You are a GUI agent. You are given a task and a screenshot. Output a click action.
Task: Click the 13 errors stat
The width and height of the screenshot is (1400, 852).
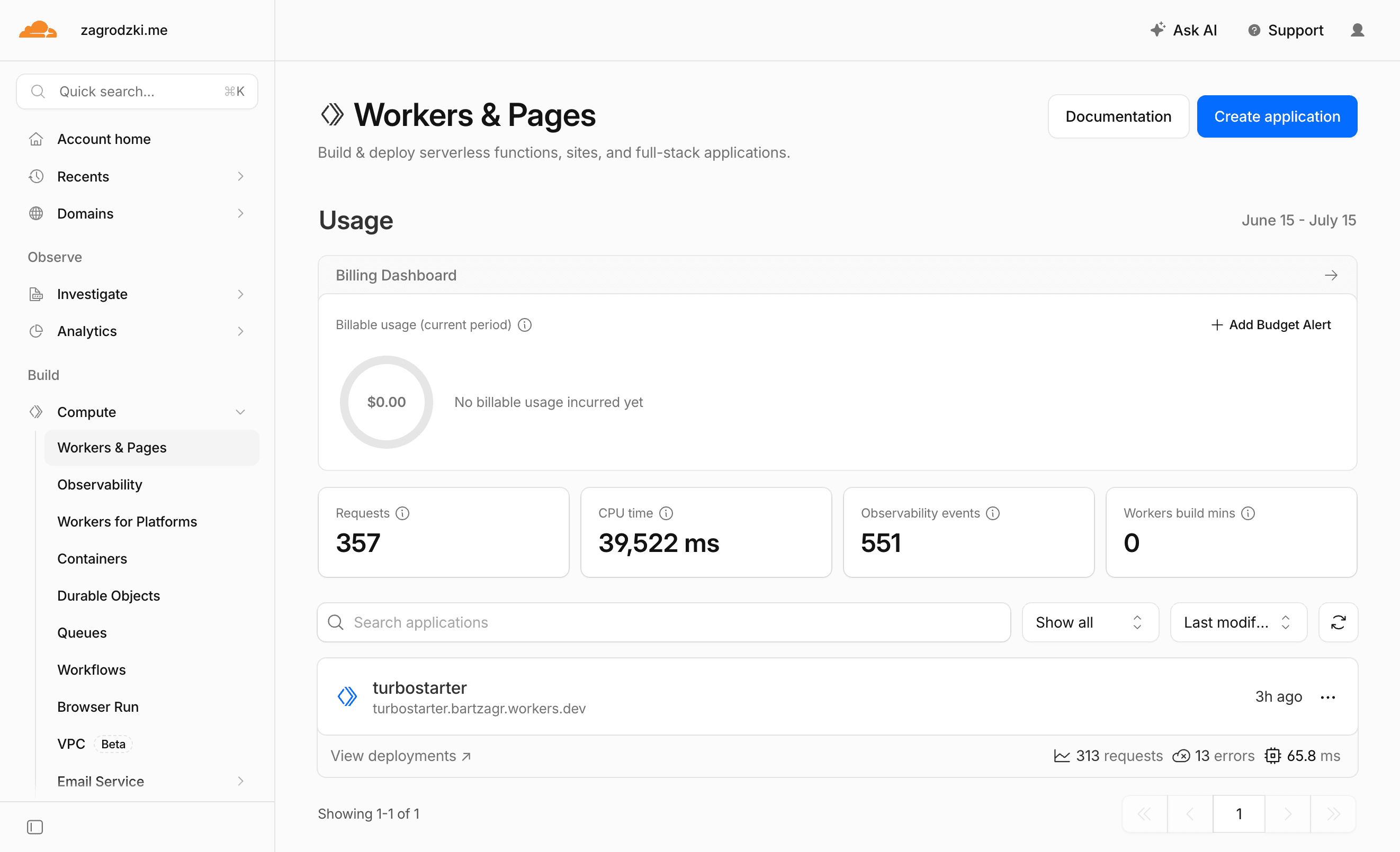tap(1214, 756)
